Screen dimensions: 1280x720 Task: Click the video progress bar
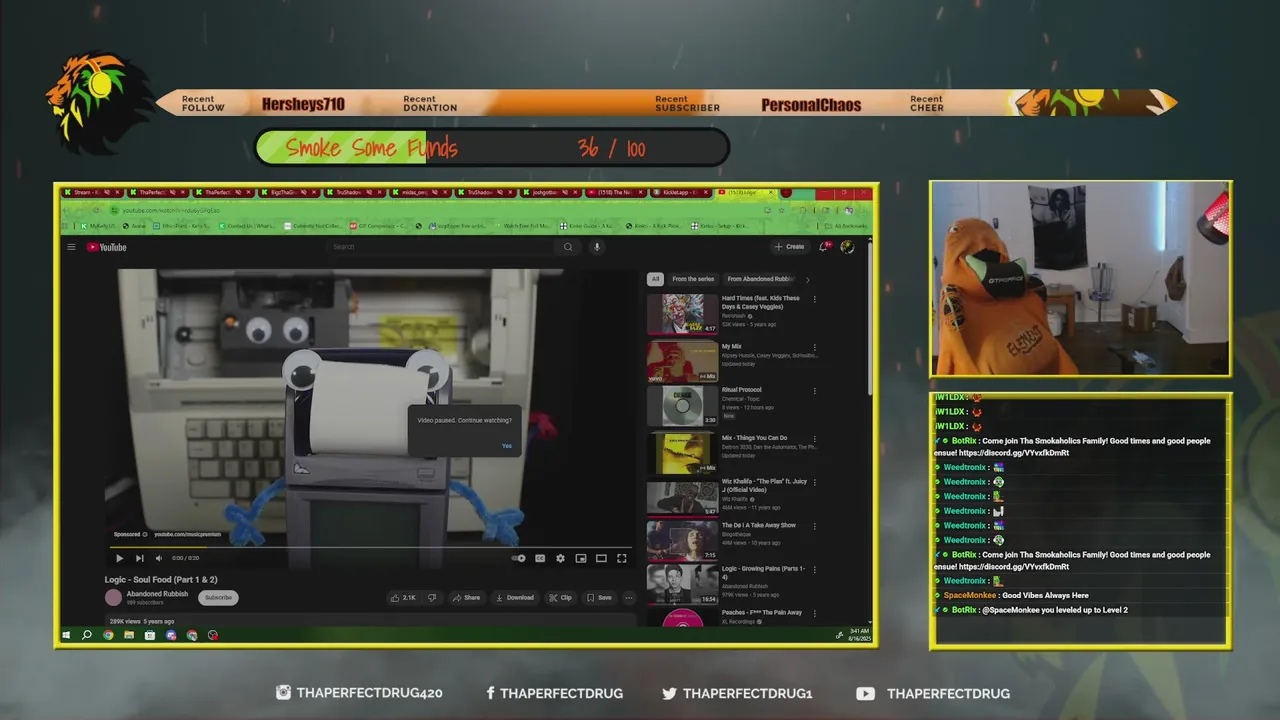pos(372,548)
